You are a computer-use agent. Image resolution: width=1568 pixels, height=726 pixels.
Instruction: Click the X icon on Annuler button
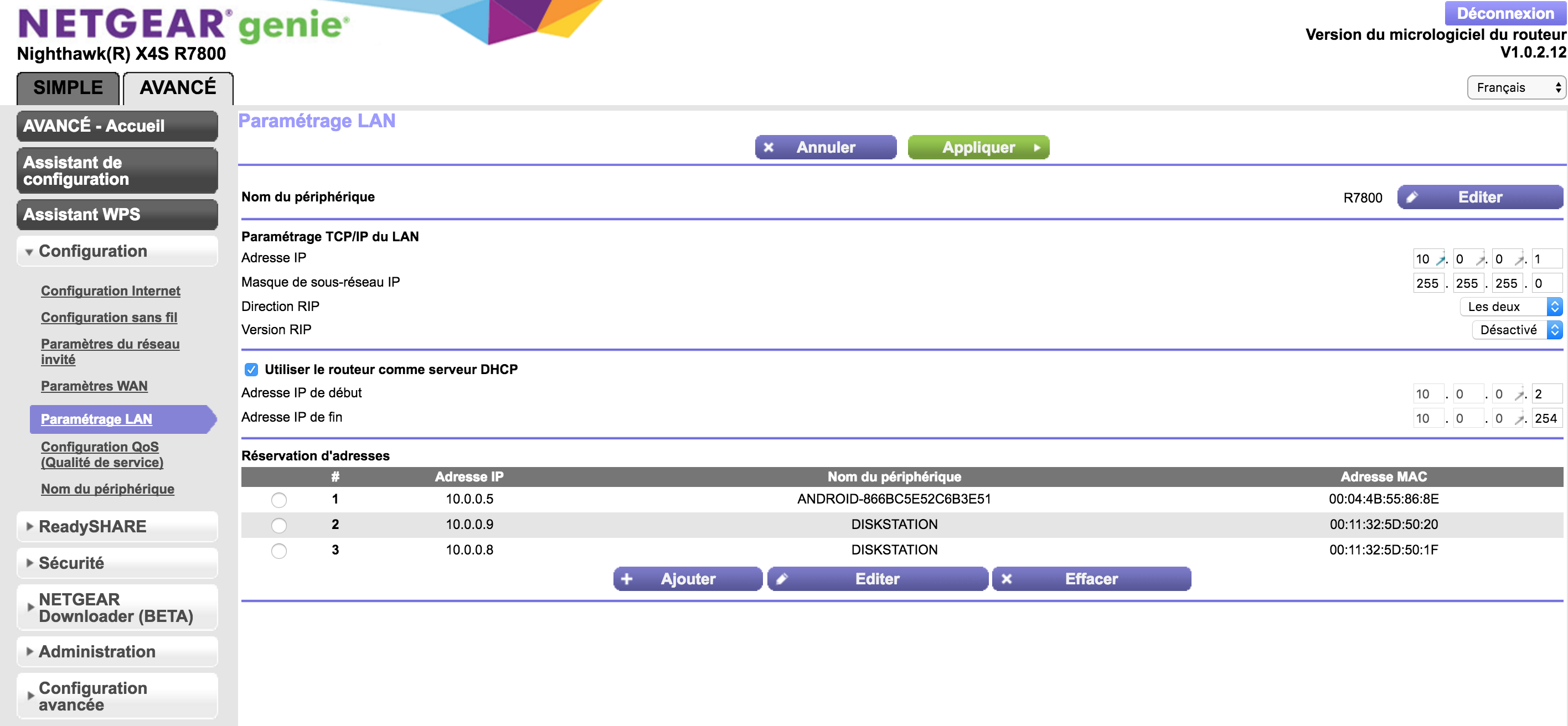[768, 147]
